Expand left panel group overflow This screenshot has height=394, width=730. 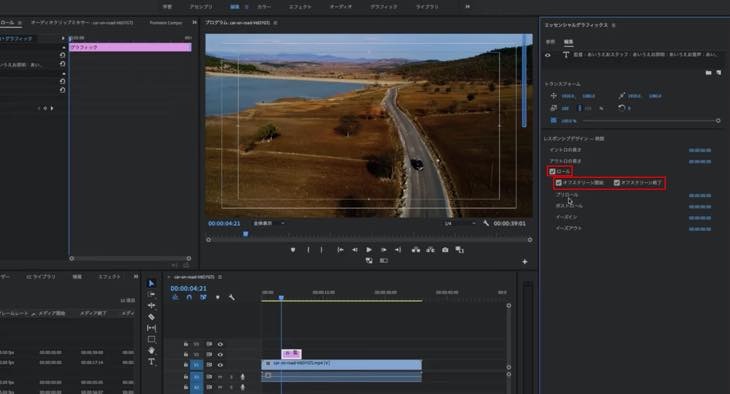[x=195, y=22]
